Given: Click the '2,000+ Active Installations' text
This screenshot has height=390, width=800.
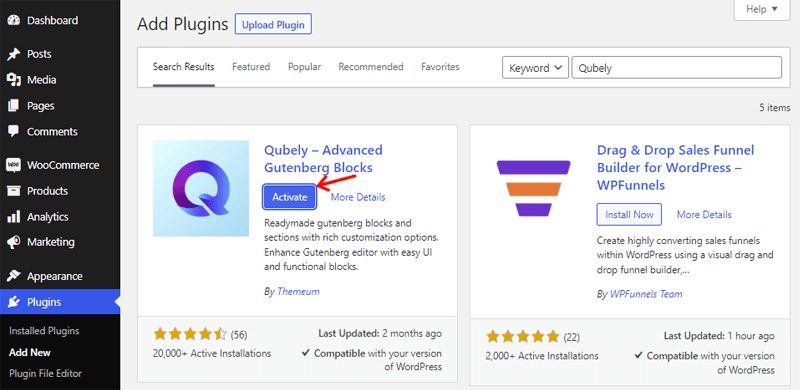Looking at the screenshot, I should click(542, 356).
